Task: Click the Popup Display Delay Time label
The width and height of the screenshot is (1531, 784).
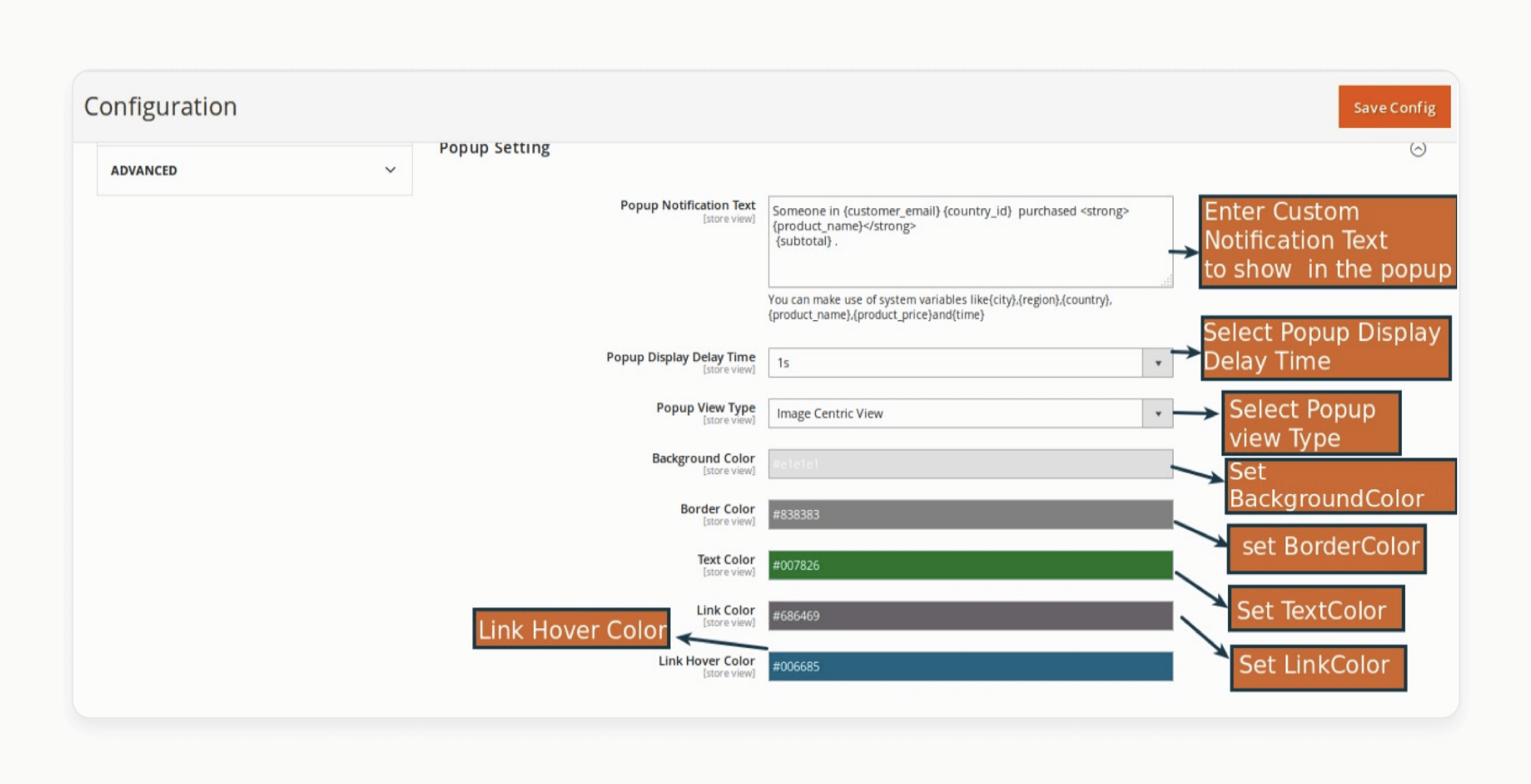Action: tap(680, 357)
